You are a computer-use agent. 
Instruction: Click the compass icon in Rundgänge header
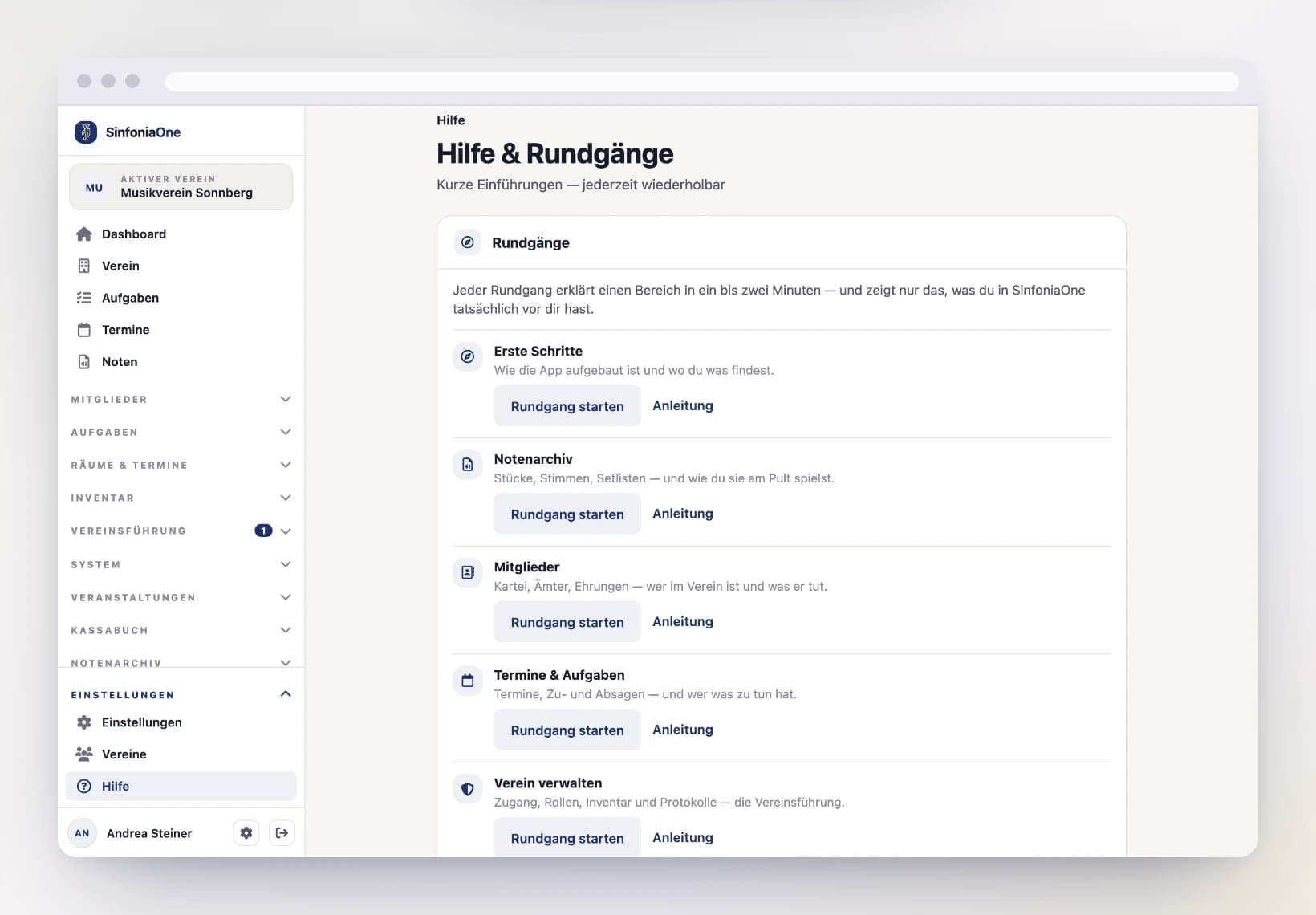coord(468,242)
